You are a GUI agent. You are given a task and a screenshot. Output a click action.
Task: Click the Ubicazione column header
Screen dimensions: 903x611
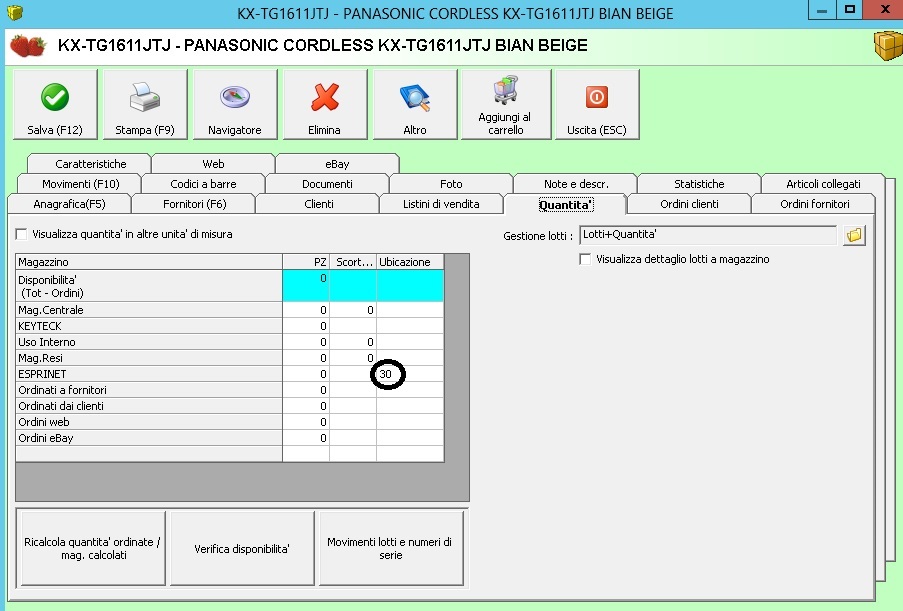click(x=410, y=262)
